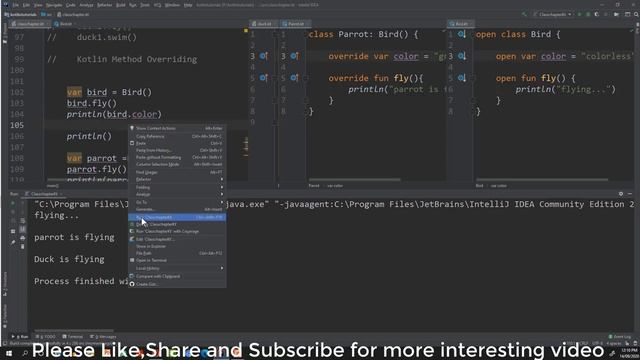Open the Edit menu
The image size is (640, 360).
(26, 5)
